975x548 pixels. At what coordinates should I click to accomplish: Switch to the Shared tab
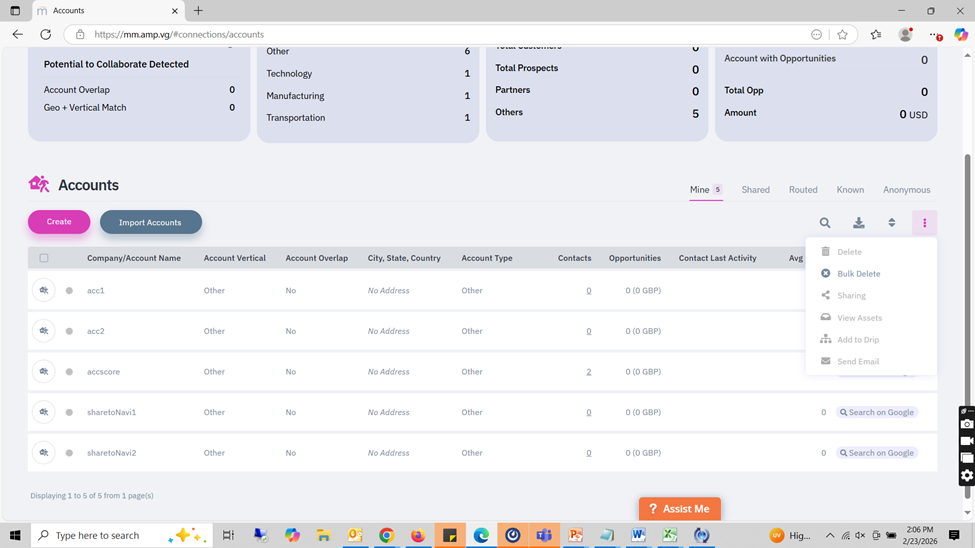pyautogui.click(x=755, y=190)
